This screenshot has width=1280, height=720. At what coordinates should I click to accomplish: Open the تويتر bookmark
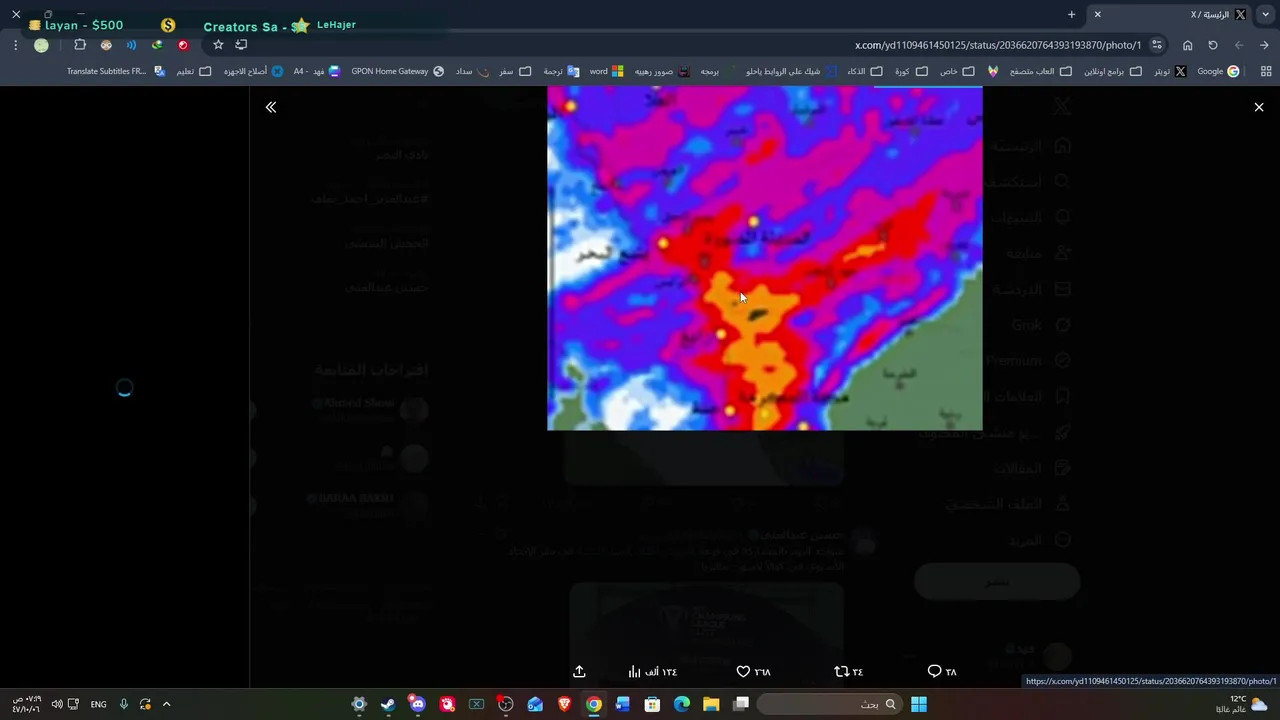pos(1170,72)
